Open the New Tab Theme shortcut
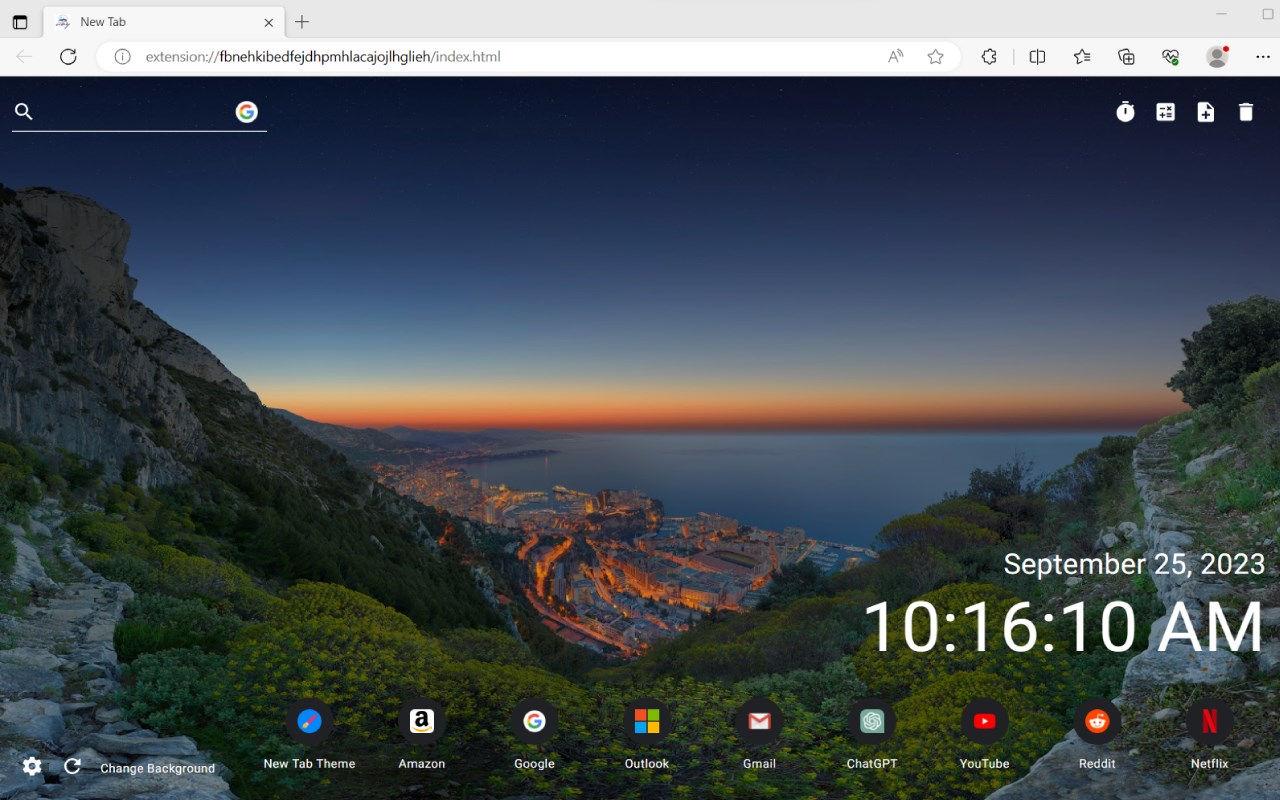 309,735
